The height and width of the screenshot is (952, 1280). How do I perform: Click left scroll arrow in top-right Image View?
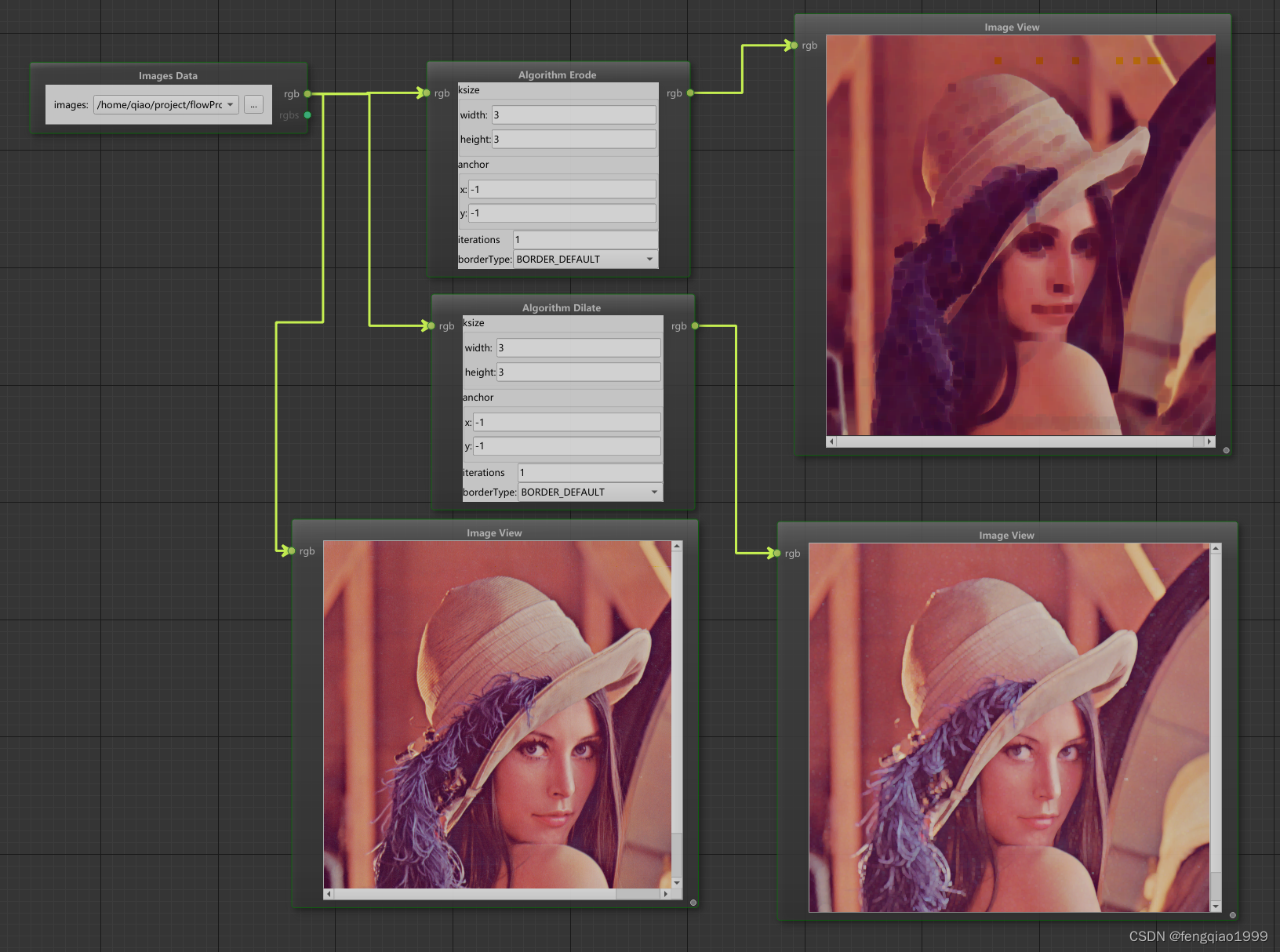(832, 441)
